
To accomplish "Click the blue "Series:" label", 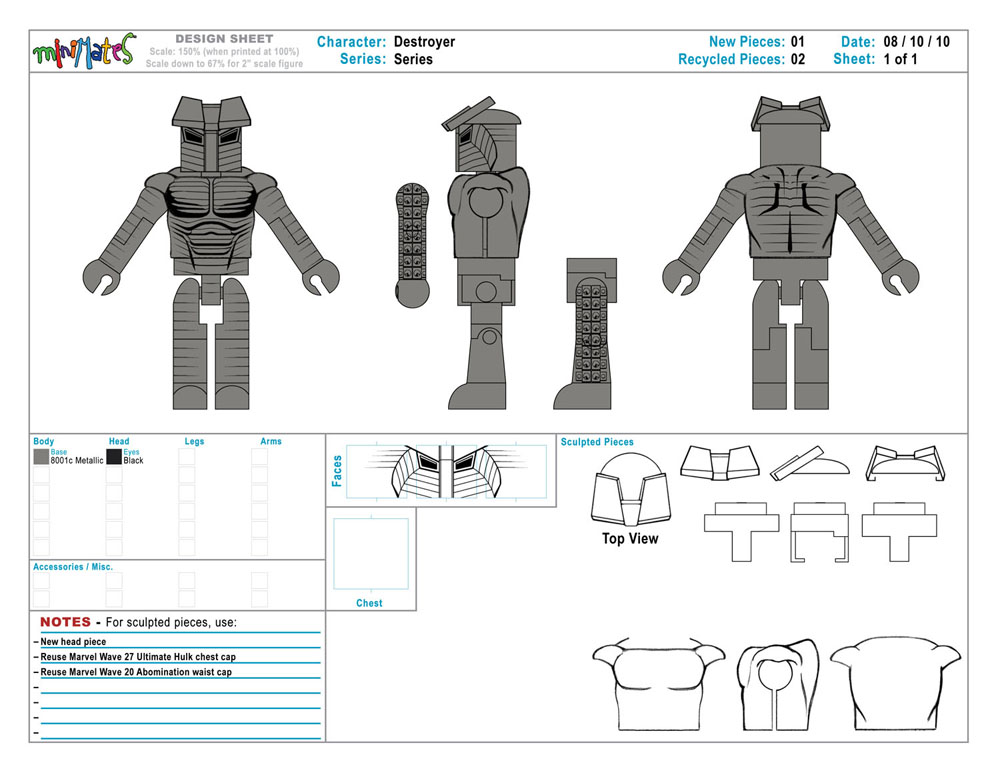I will click(363, 59).
